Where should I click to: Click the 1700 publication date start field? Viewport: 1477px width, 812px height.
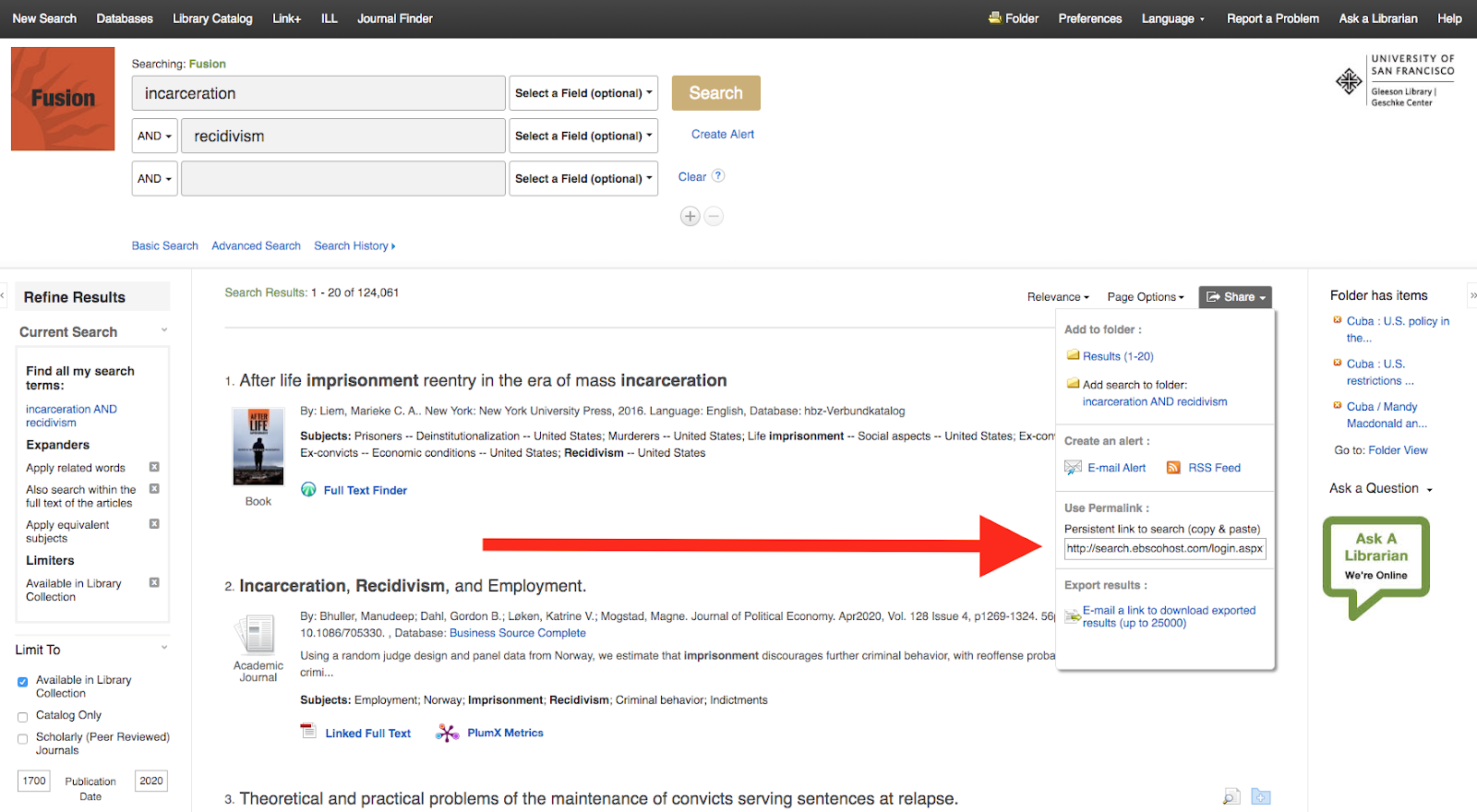coord(34,781)
